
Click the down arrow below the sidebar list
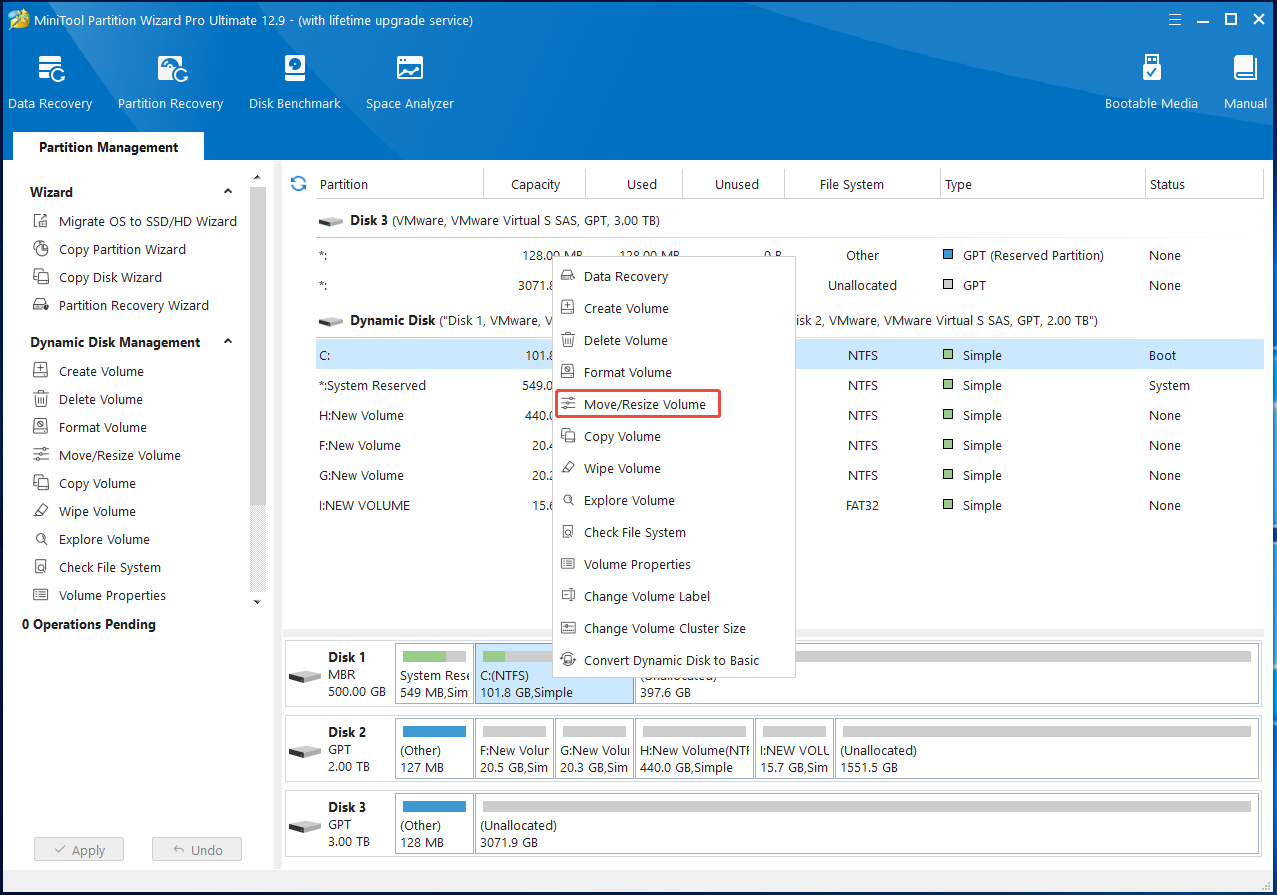pos(257,601)
